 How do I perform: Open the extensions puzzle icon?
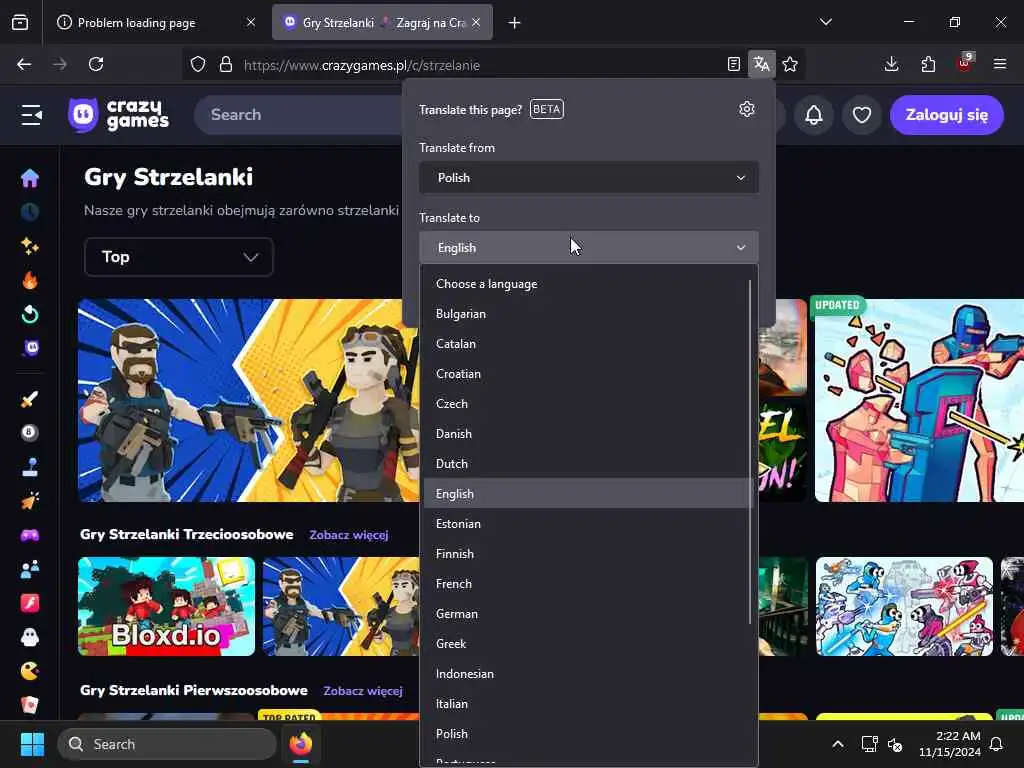tap(928, 64)
